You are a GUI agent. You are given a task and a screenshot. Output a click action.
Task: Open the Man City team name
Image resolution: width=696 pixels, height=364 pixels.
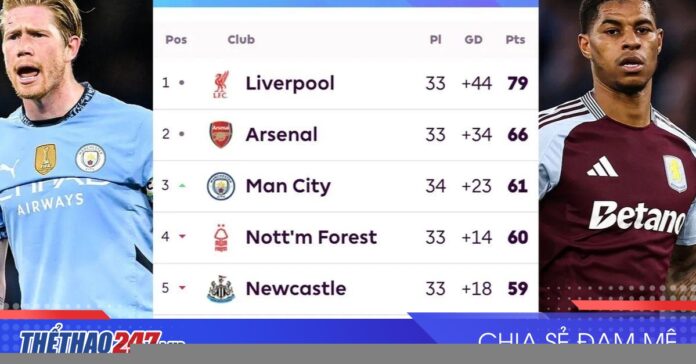[x=289, y=186]
